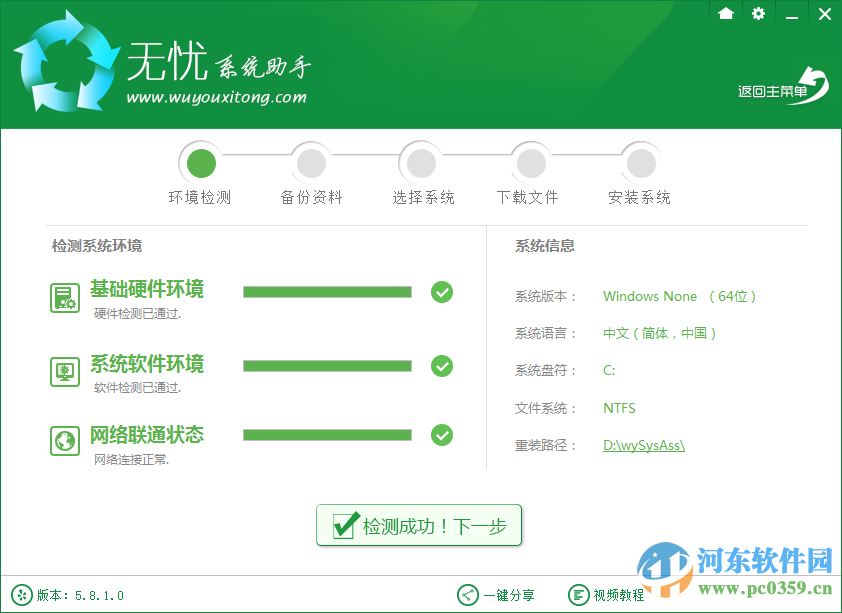The height and width of the screenshot is (613, 842).
Task: Click the 一键分享 share icon
Action: click(x=466, y=594)
